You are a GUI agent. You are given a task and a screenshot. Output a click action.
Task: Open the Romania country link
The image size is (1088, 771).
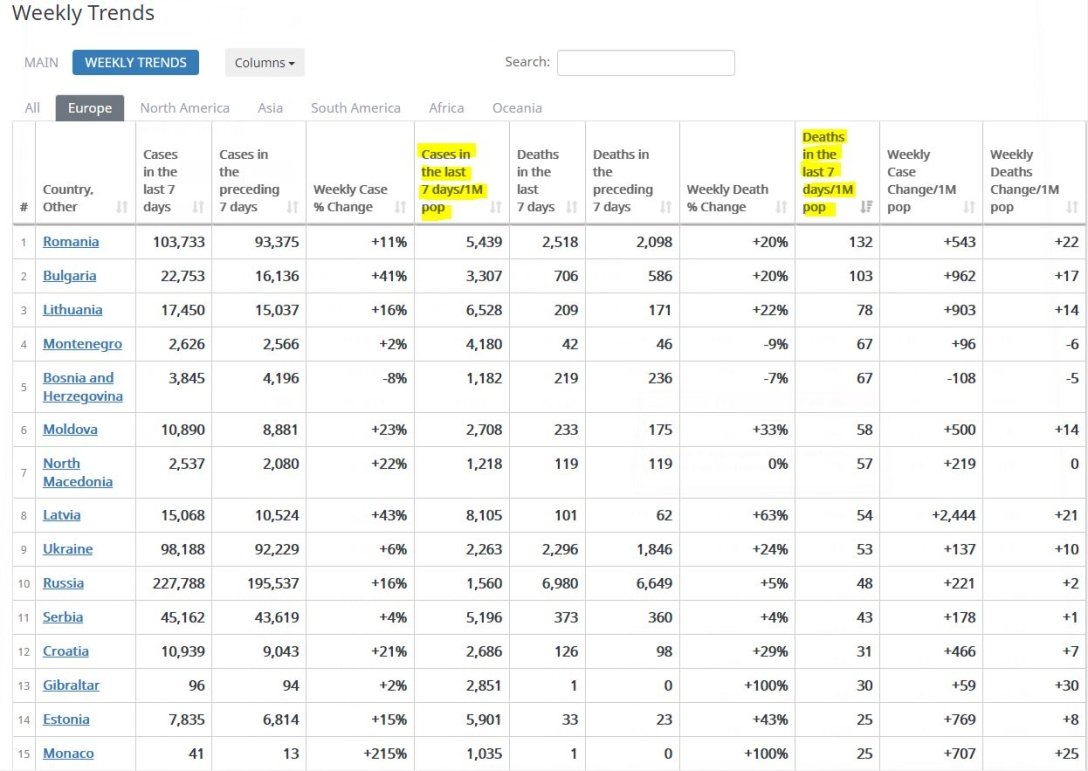pos(71,242)
